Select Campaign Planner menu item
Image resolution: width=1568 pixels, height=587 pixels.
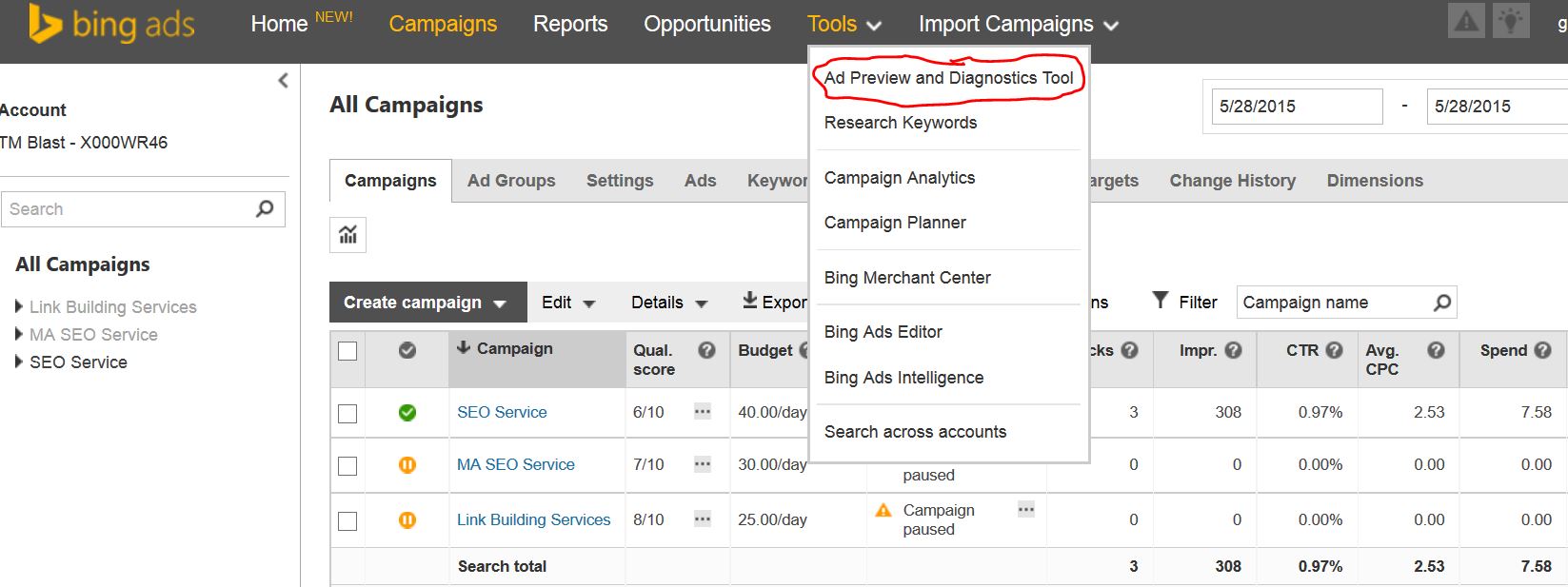pyautogui.click(x=894, y=223)
